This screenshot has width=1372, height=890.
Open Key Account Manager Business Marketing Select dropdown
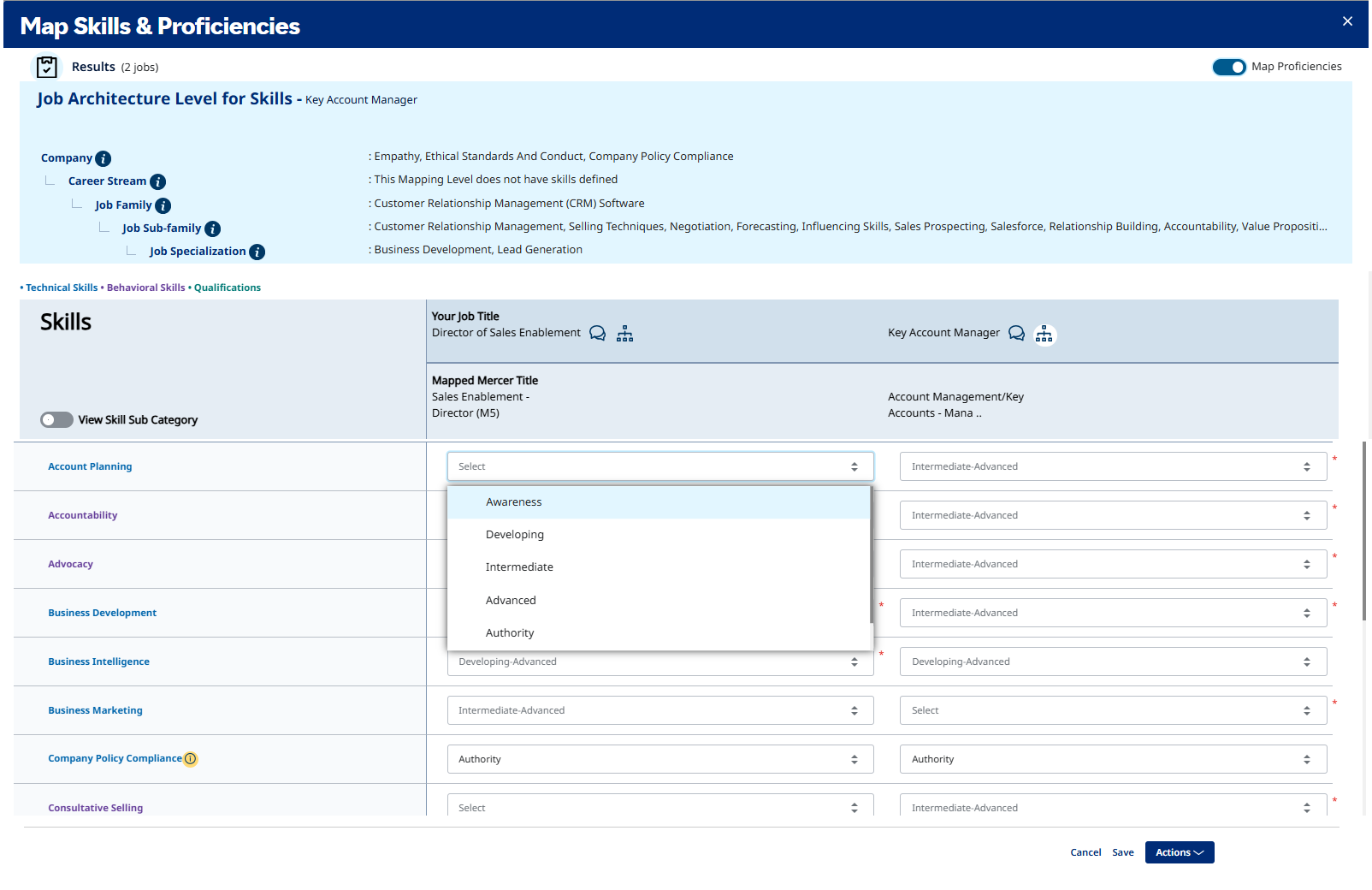click(1113, 710)
